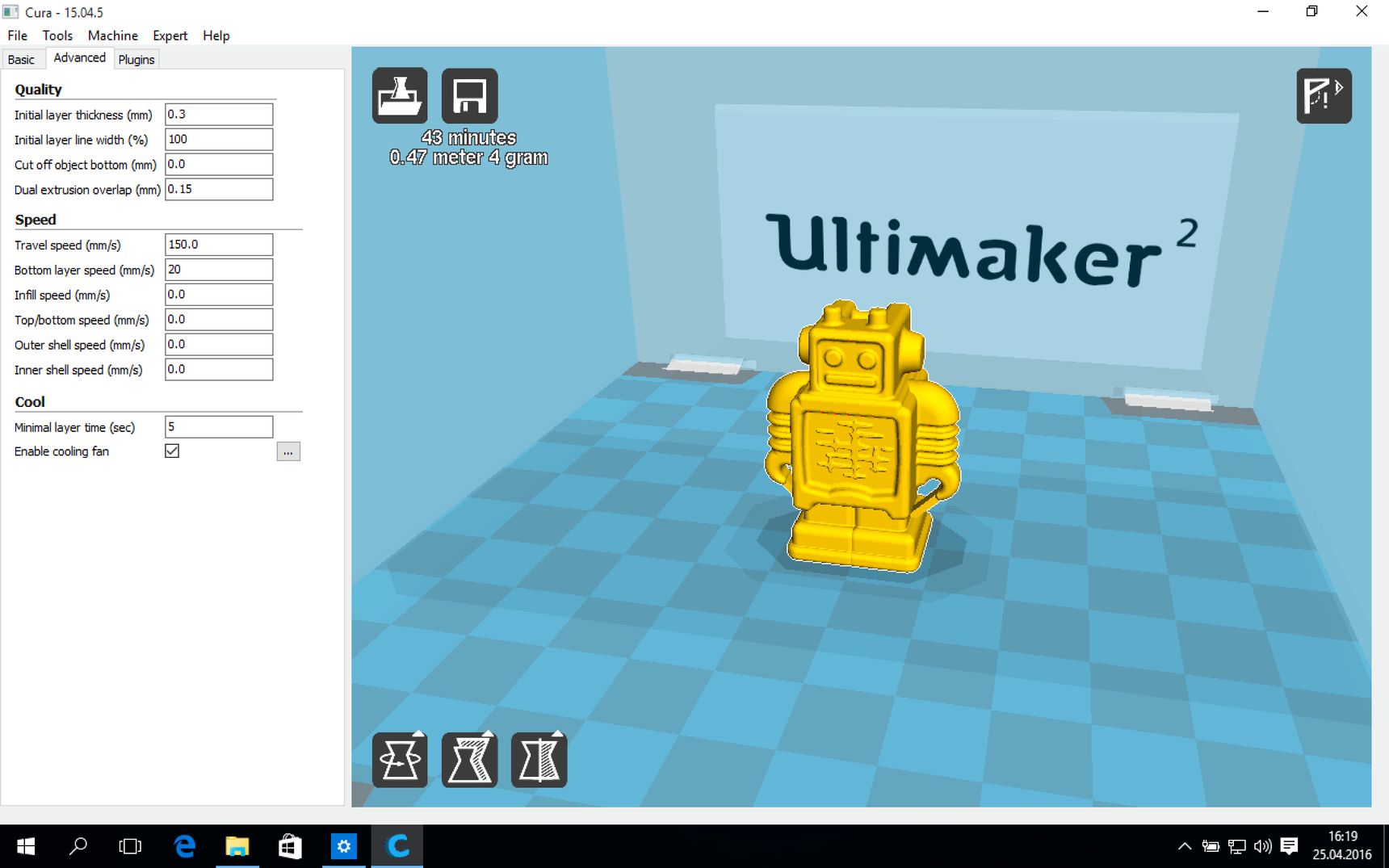Click Initial layer line width field
The image size is (1389, 868).
219,139
